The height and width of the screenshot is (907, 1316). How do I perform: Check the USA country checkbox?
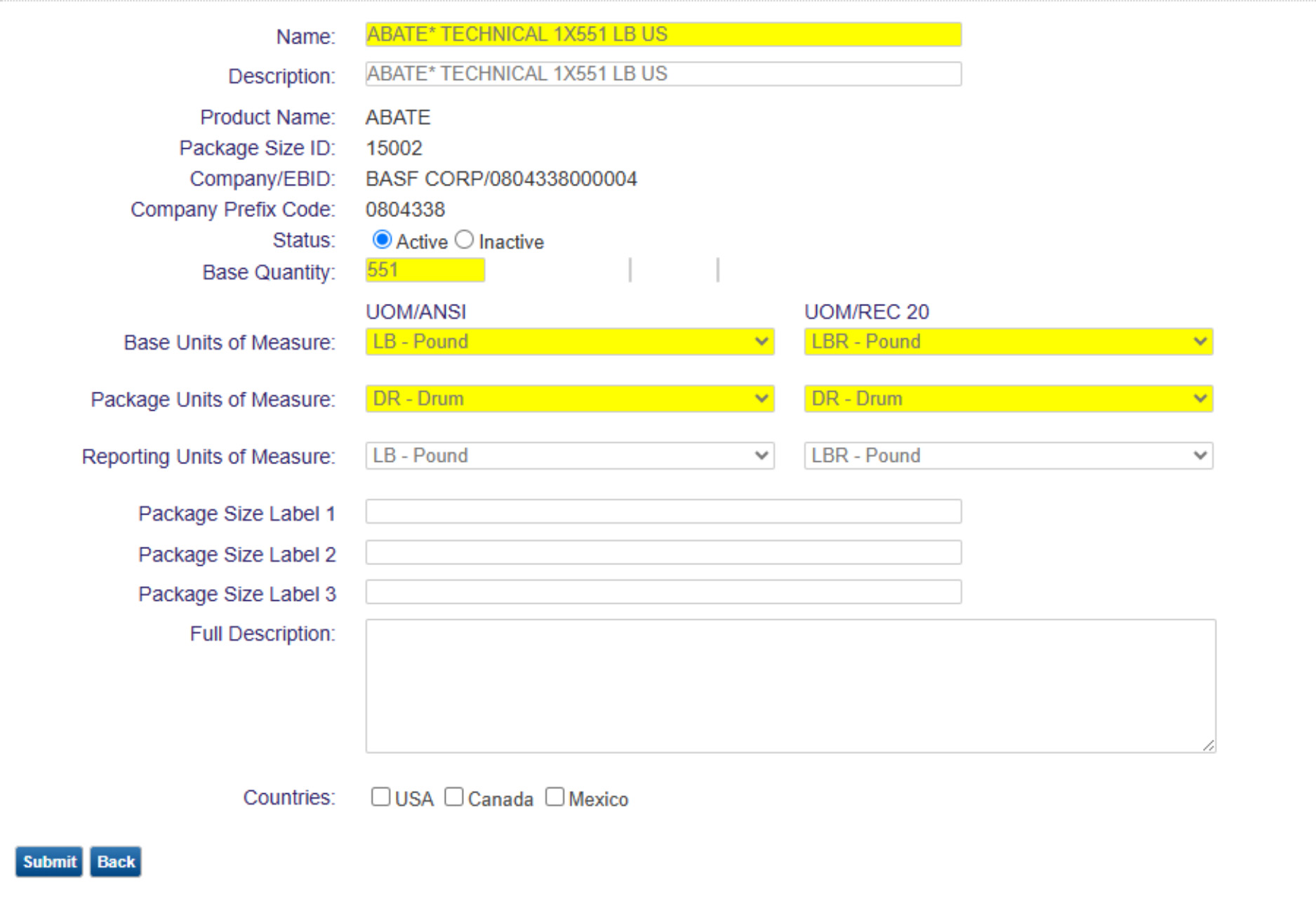pos(380,797)
